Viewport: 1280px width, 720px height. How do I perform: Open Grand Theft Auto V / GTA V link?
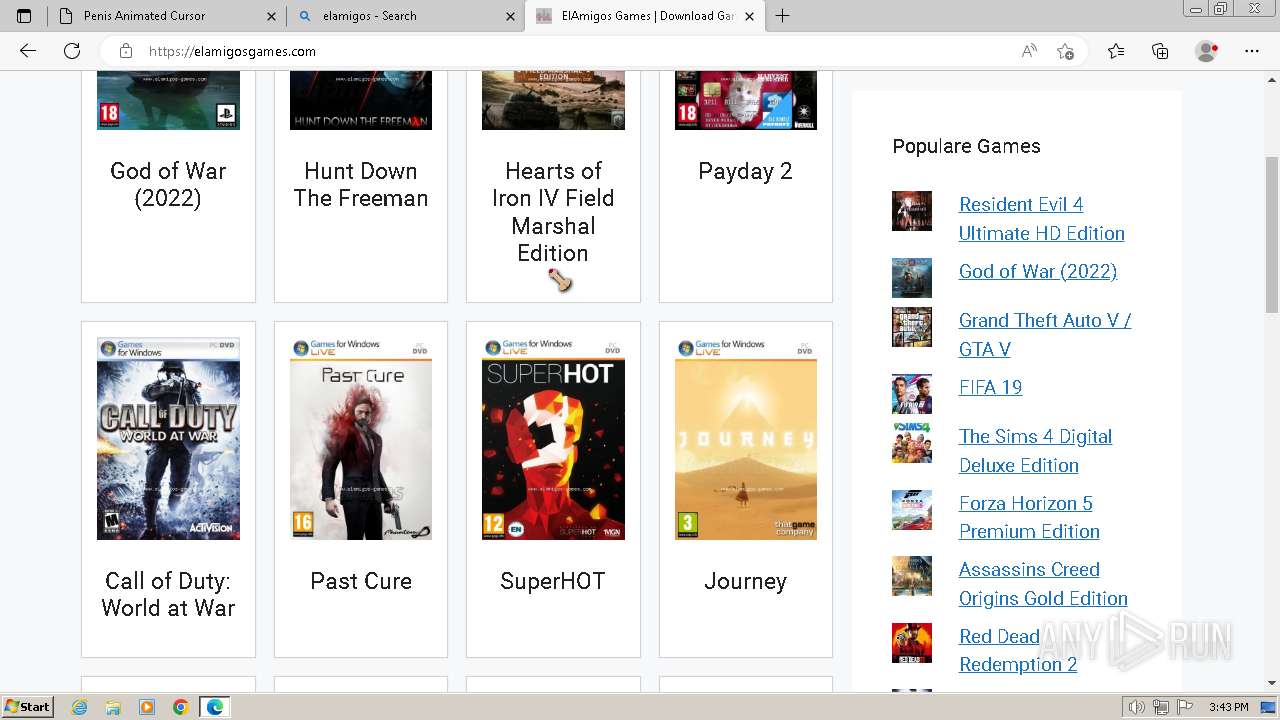click(1045, 334)
